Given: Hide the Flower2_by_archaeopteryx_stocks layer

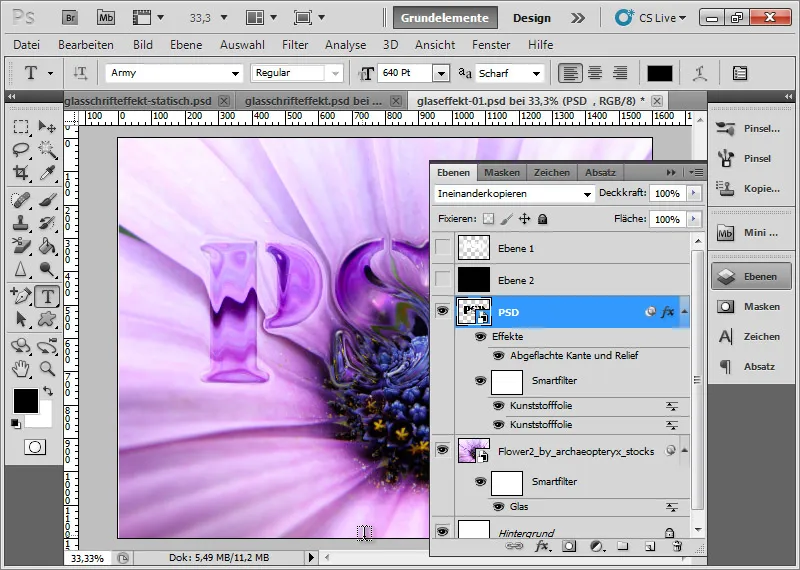Looking at the screenshot, I should point(443,450).
